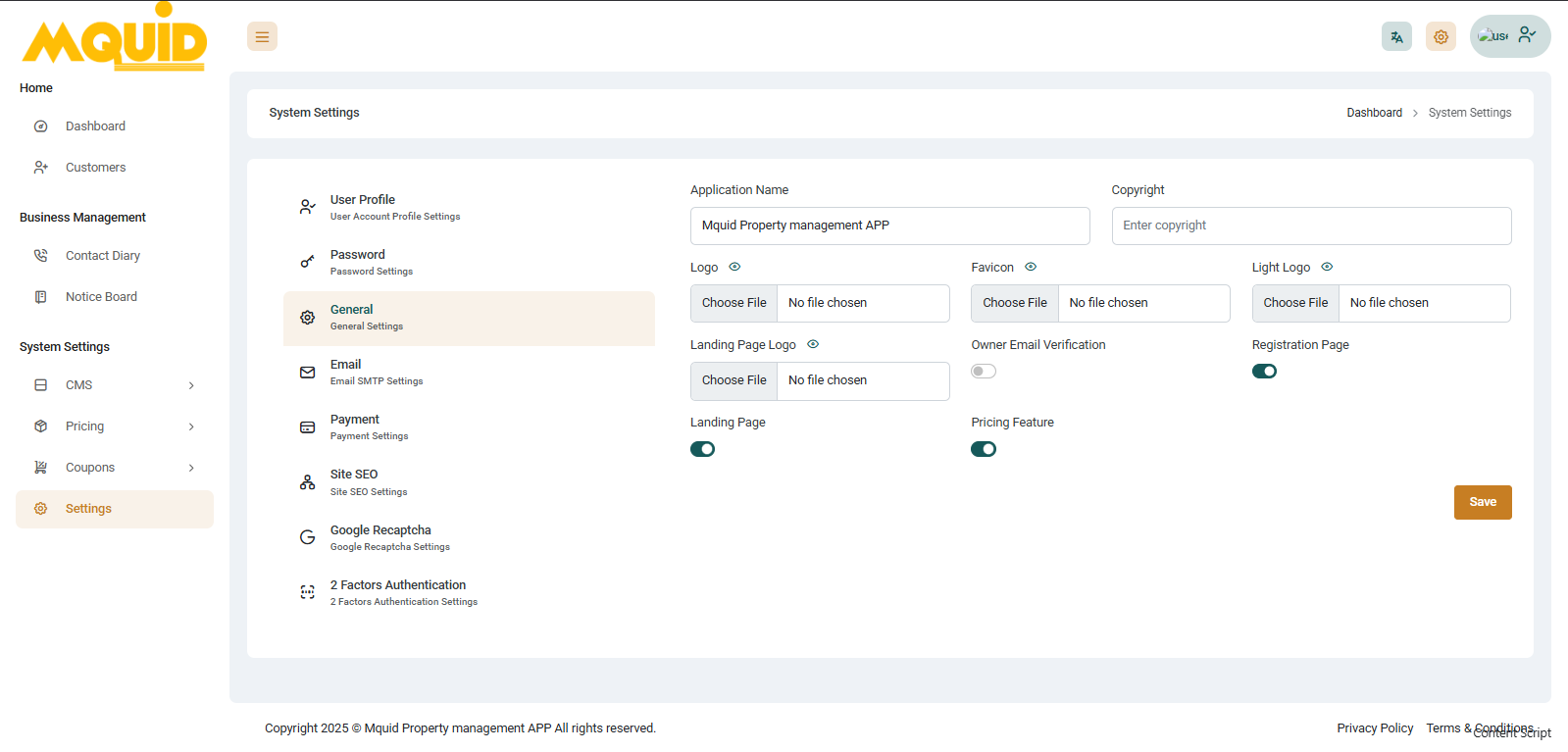Expand the Coupons sidebar menu
Viewport: 1568px width, 752px height.
click(x=115, y=468)
